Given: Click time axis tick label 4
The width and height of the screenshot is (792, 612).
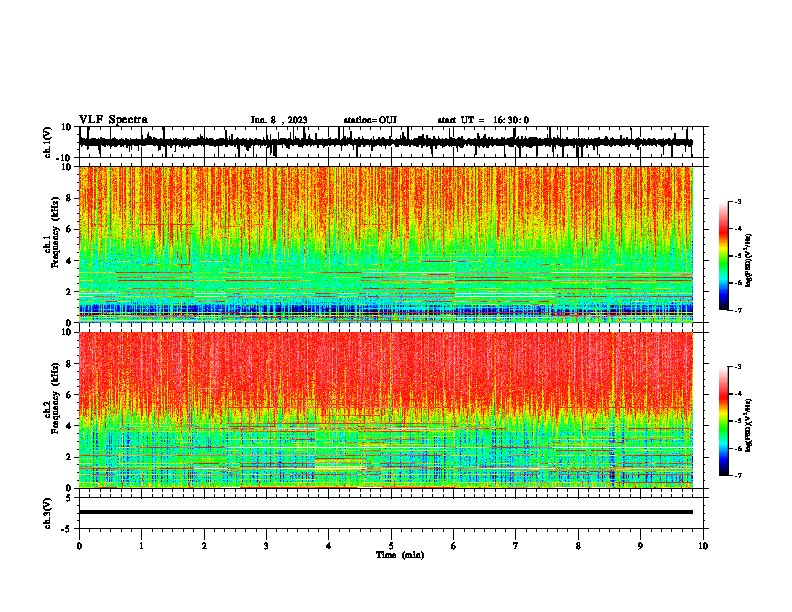Looking at the screenshot, I should pos(329,546).
